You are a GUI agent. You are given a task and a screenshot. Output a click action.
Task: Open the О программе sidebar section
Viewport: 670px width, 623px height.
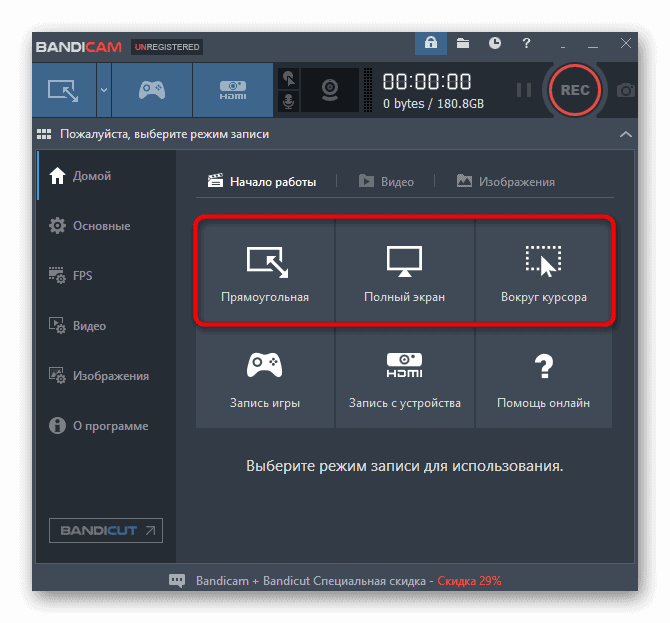(106, 426)
